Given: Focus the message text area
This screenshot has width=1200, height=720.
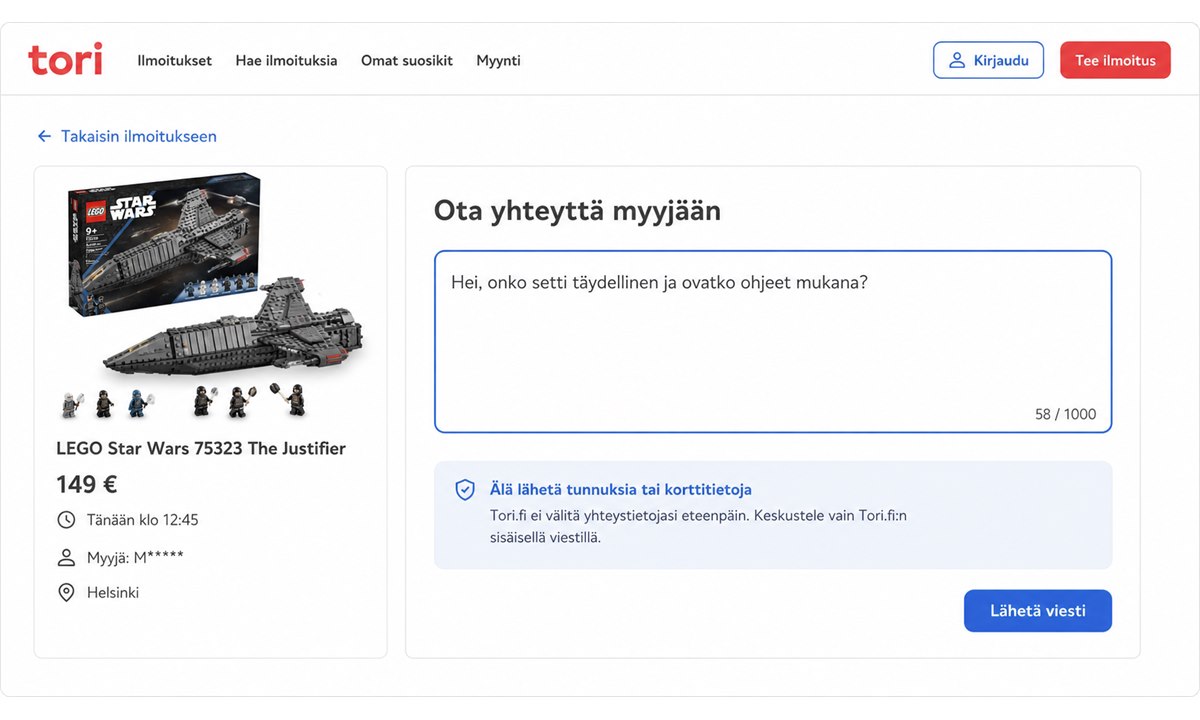Looking at the screenshot, I should 773,341.
